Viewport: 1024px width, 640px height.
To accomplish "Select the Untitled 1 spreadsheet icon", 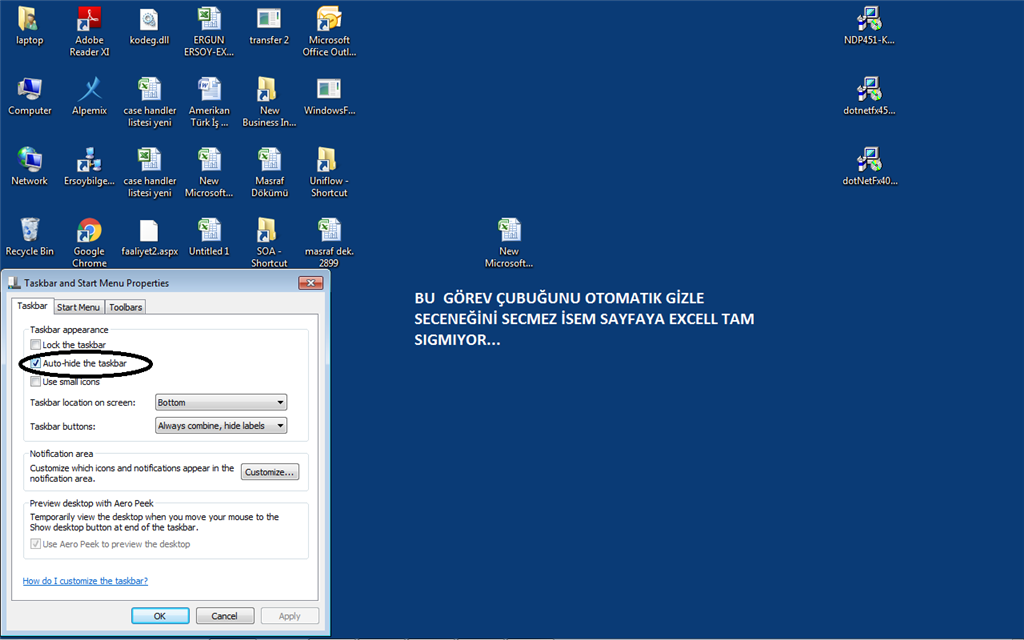I will (x=209, y=231).
